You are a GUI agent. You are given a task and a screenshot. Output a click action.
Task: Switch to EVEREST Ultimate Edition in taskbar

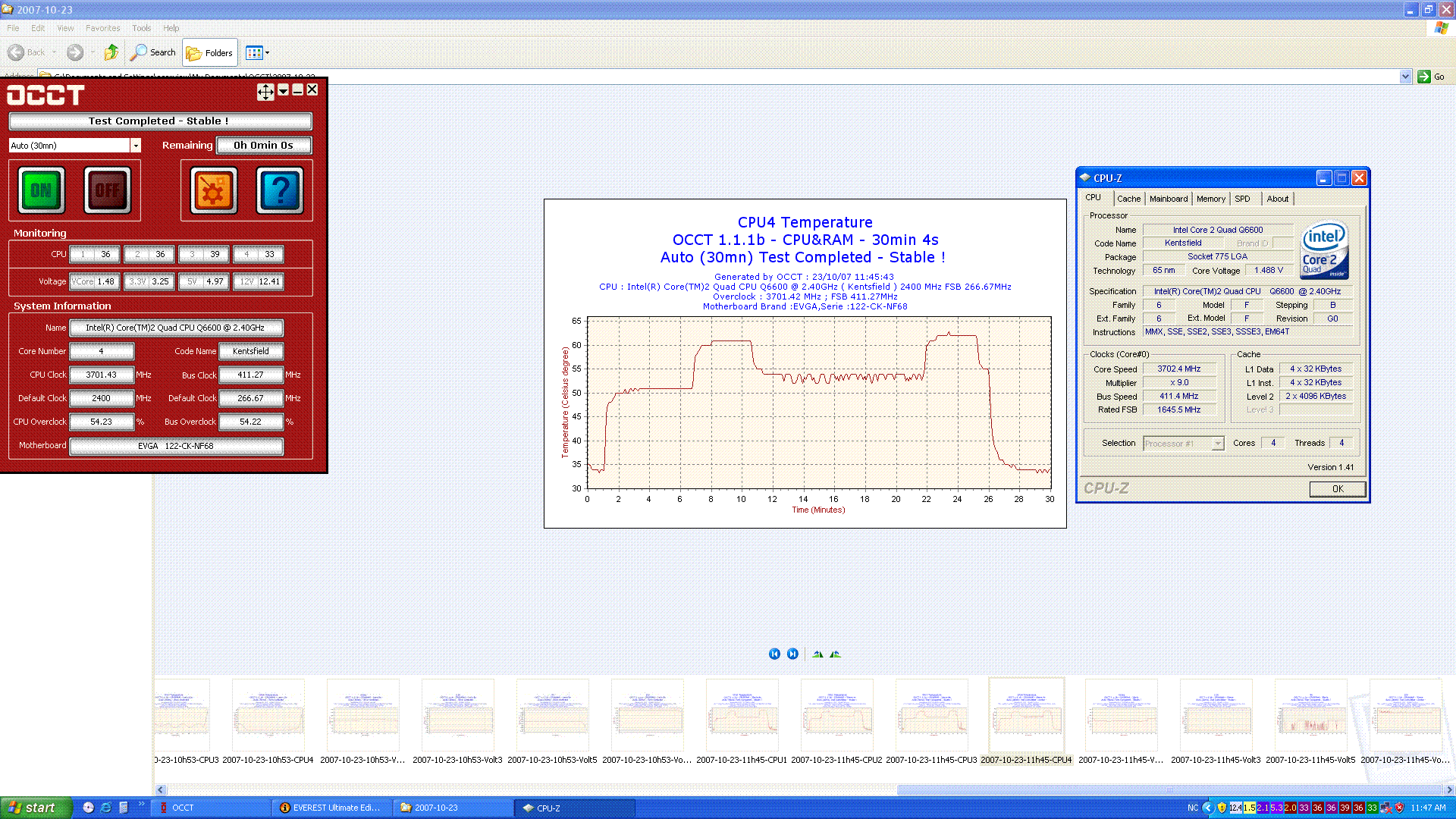tap(332, 808)
